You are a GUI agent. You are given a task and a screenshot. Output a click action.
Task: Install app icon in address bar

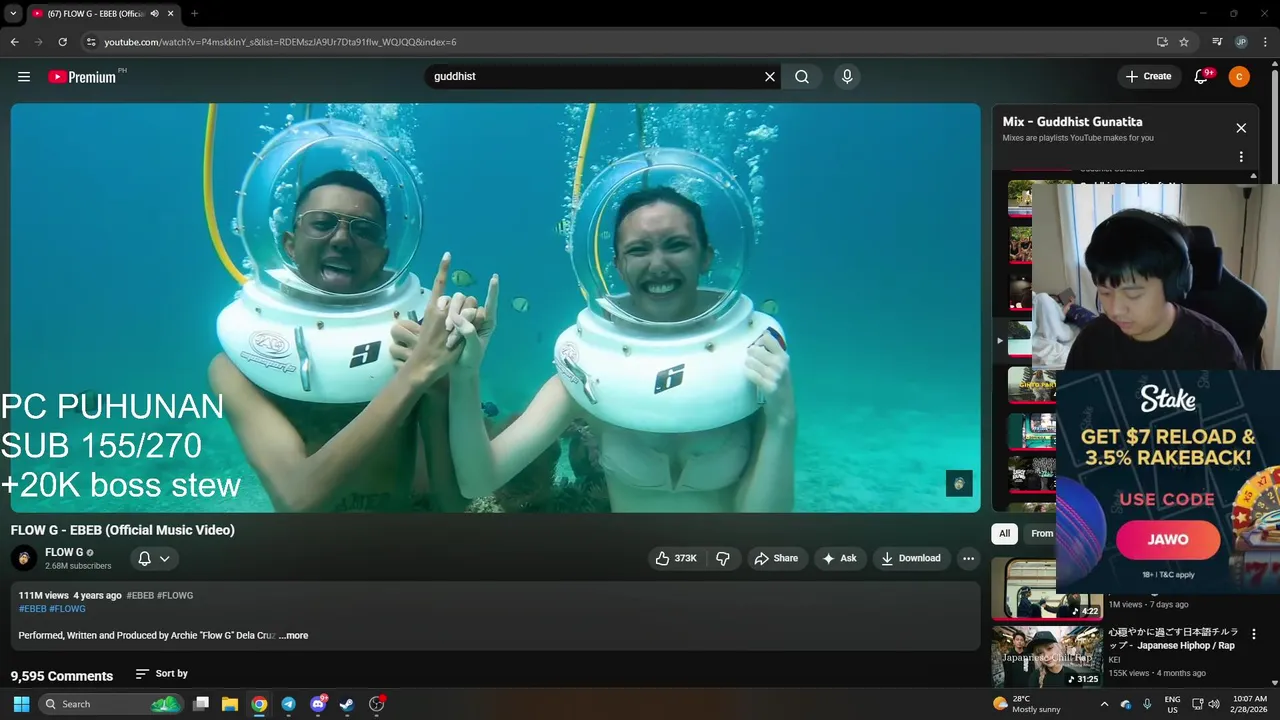(x=1162, y=42)
